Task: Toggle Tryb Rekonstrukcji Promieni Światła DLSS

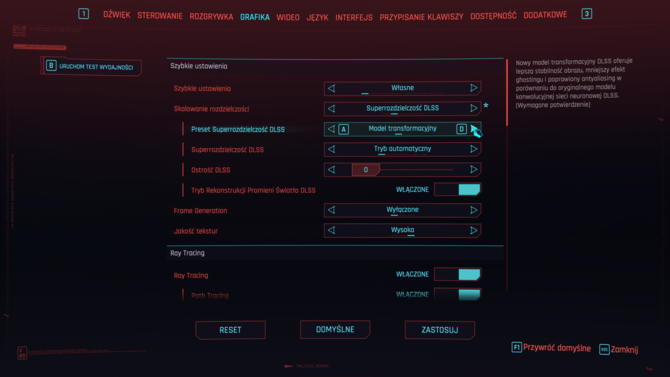Action: pyautogui.click(x=458, y=189)
